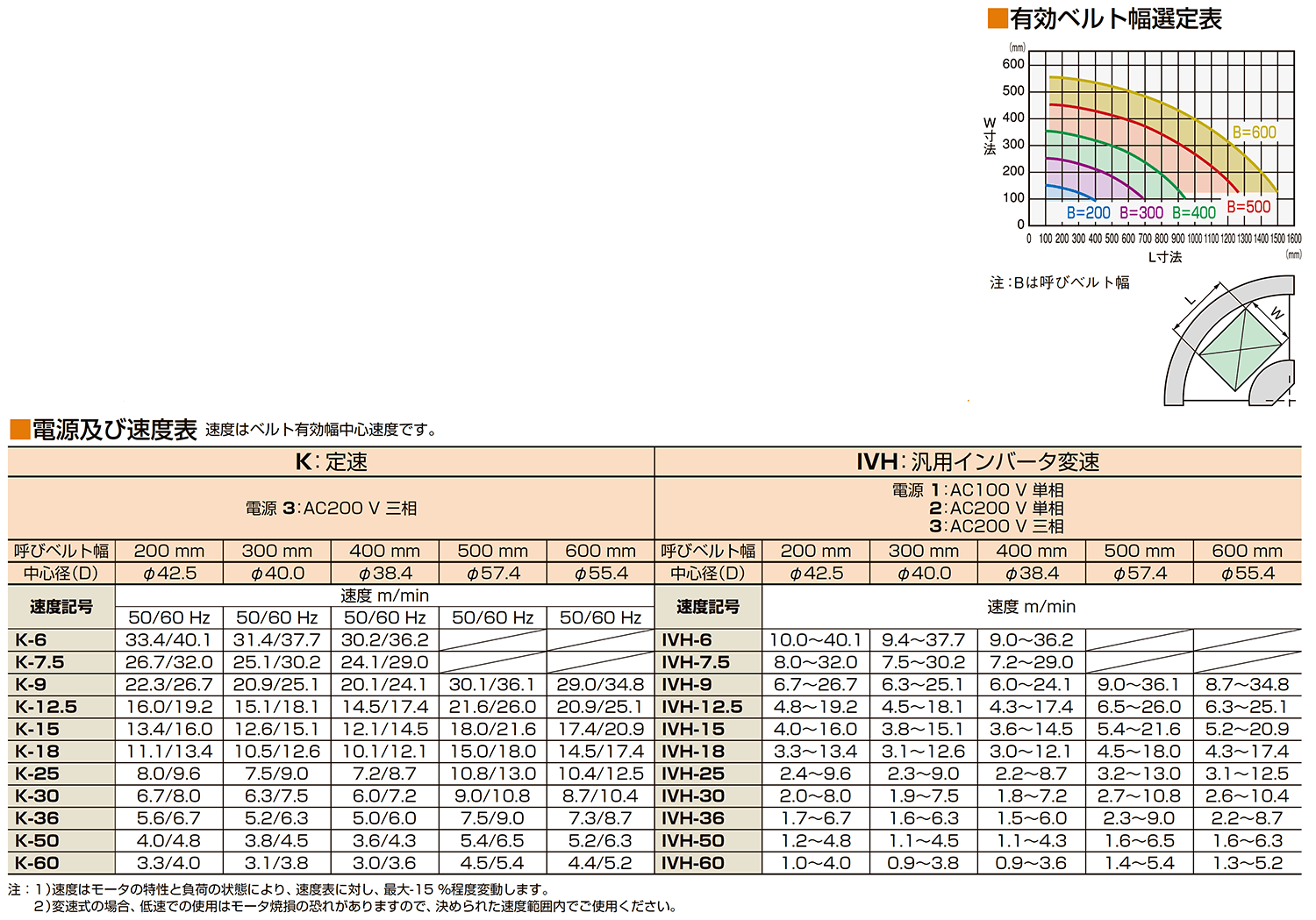Click the K-25 row label
The height and width of the screenshot is (920, 1316).
click(61, 774)
